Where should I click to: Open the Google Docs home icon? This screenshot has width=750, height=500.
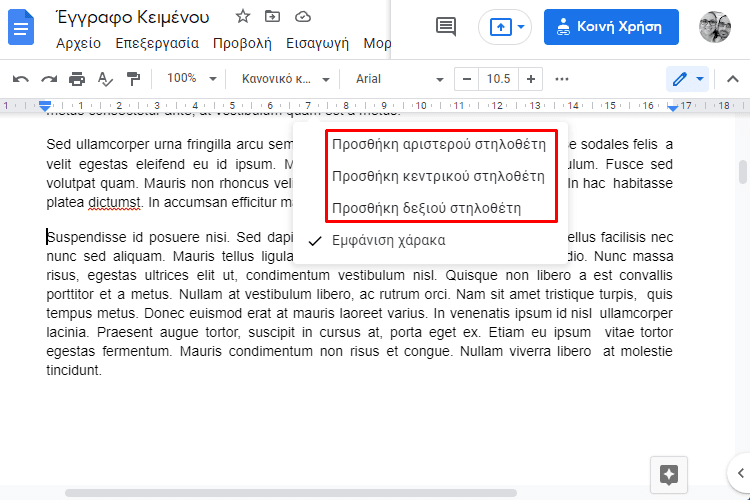point(21,28)
